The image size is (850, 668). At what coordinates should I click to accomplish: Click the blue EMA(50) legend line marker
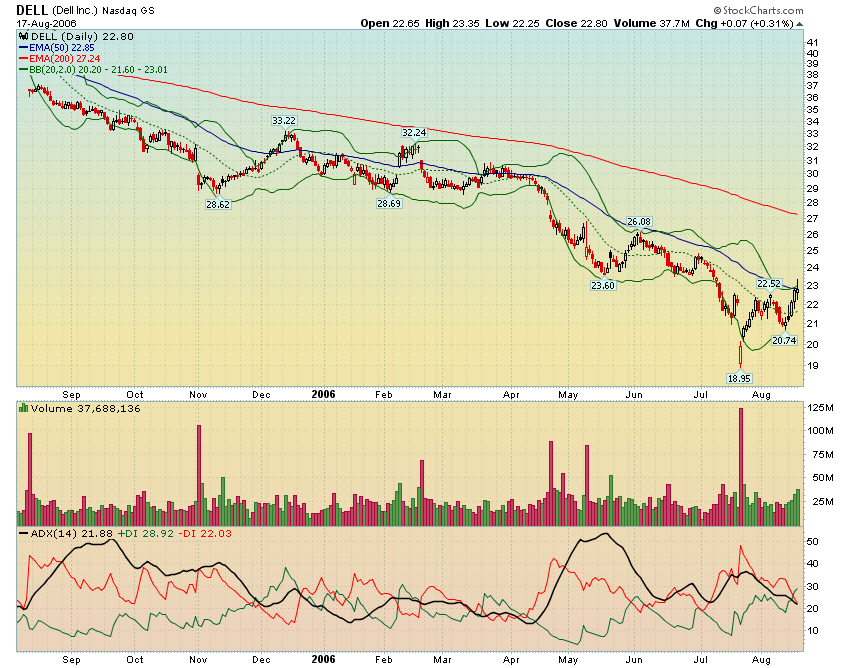pyautogui.click(x=23, y=48)
